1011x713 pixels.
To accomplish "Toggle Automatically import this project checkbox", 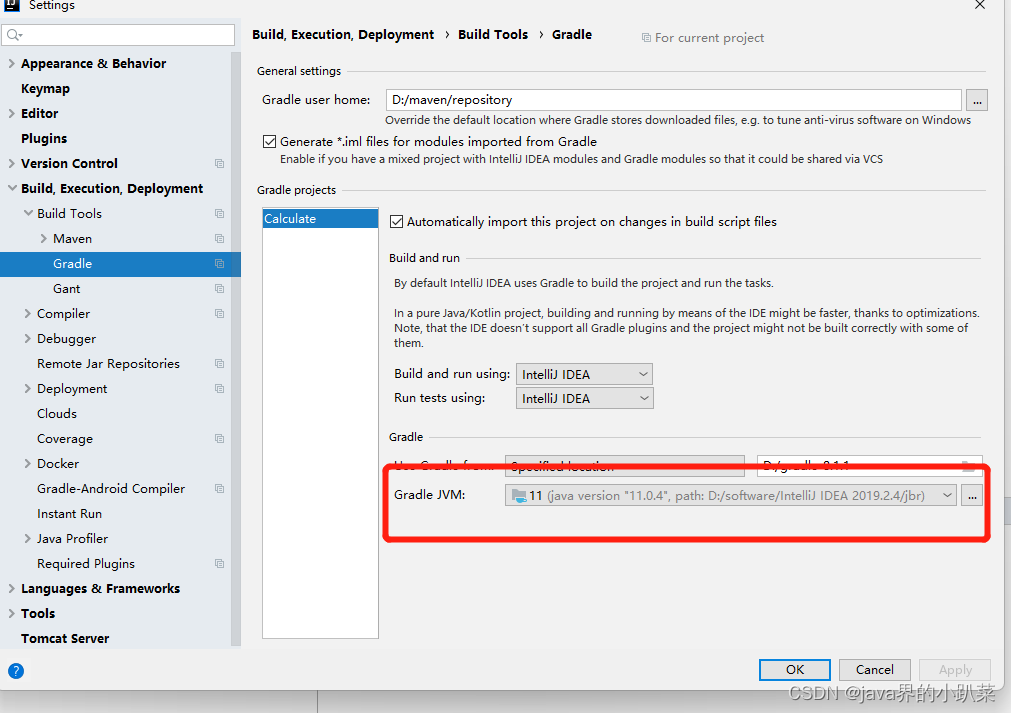I will tap(397, 222).
